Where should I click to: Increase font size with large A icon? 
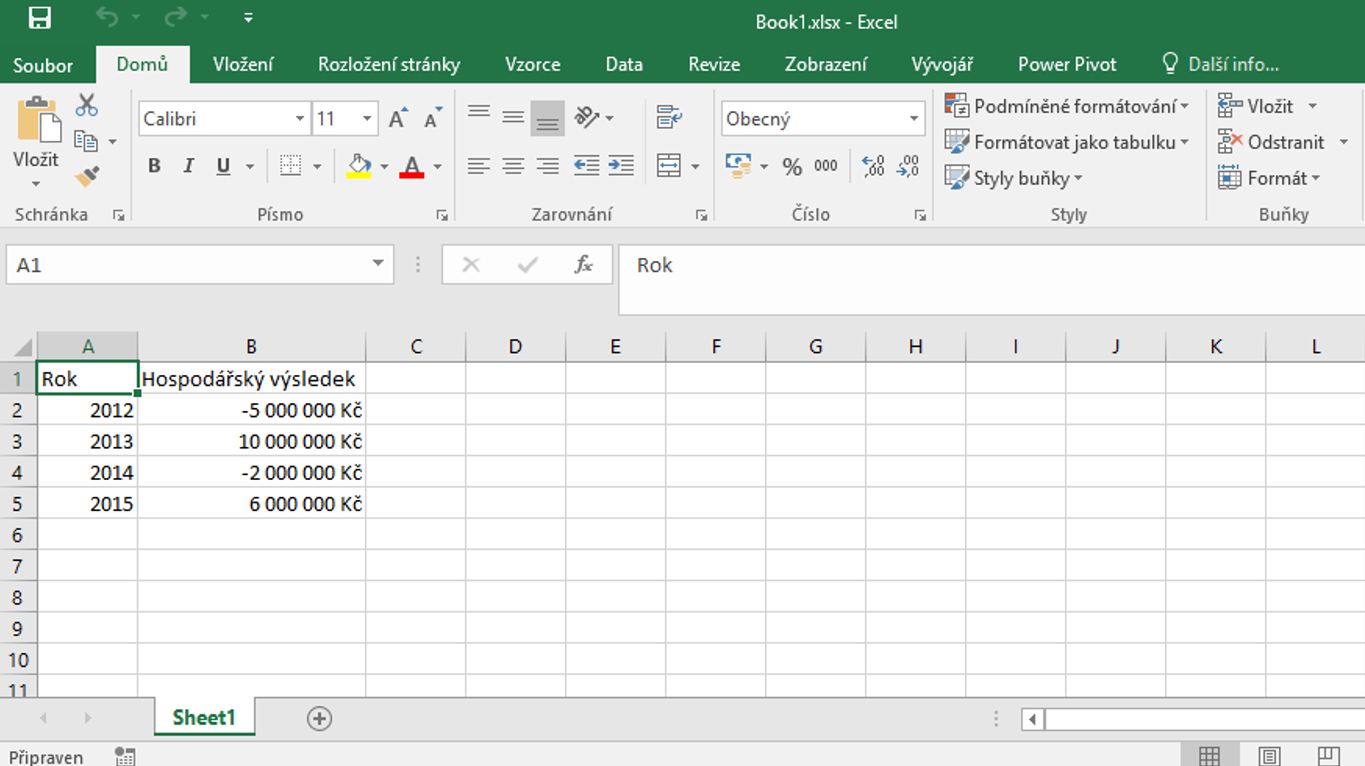click(x=398, y=118)
